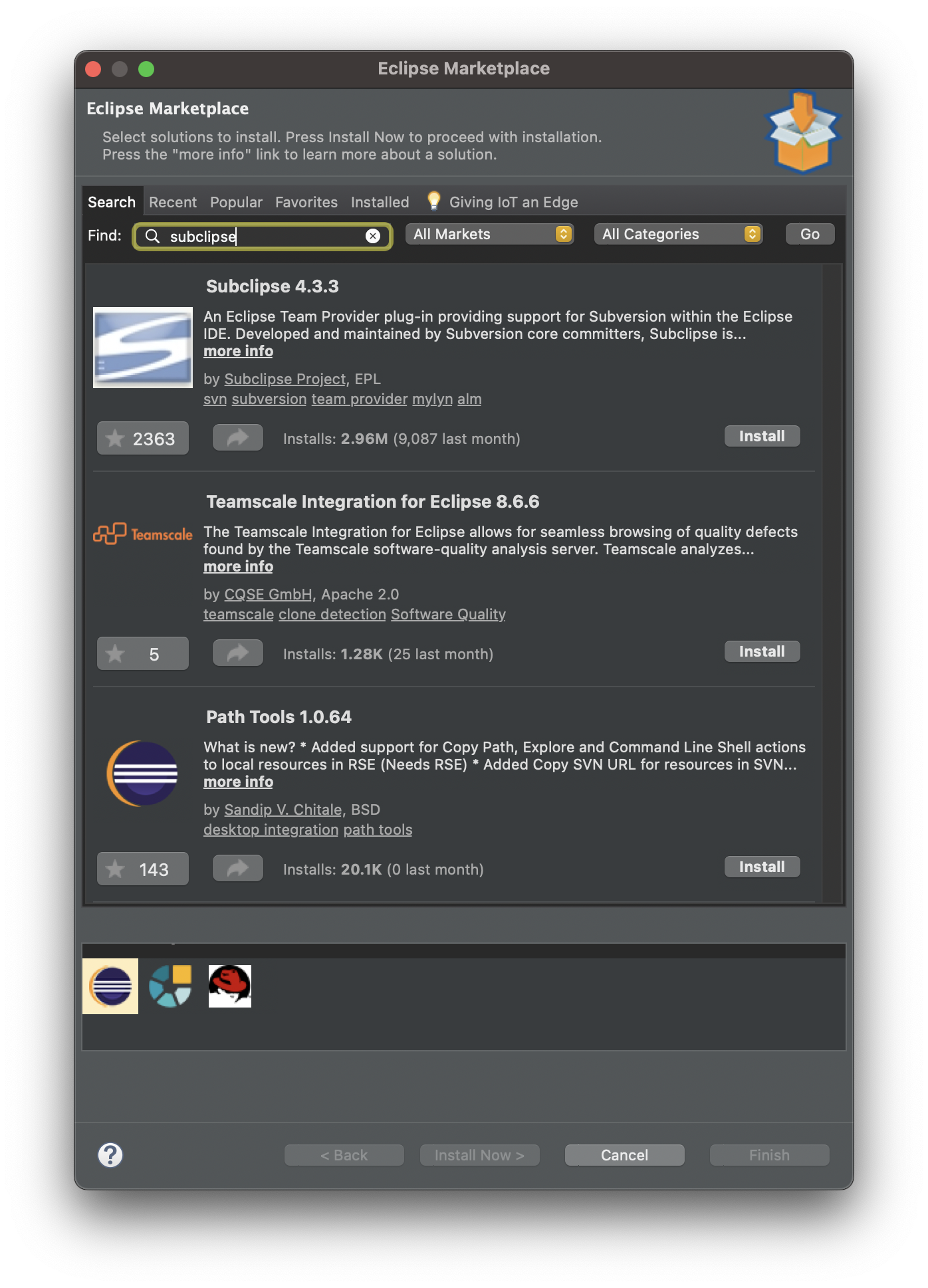Click the Subclipse plug-in logo thumbnail
928x1288 pixels.
click(143, 347)
